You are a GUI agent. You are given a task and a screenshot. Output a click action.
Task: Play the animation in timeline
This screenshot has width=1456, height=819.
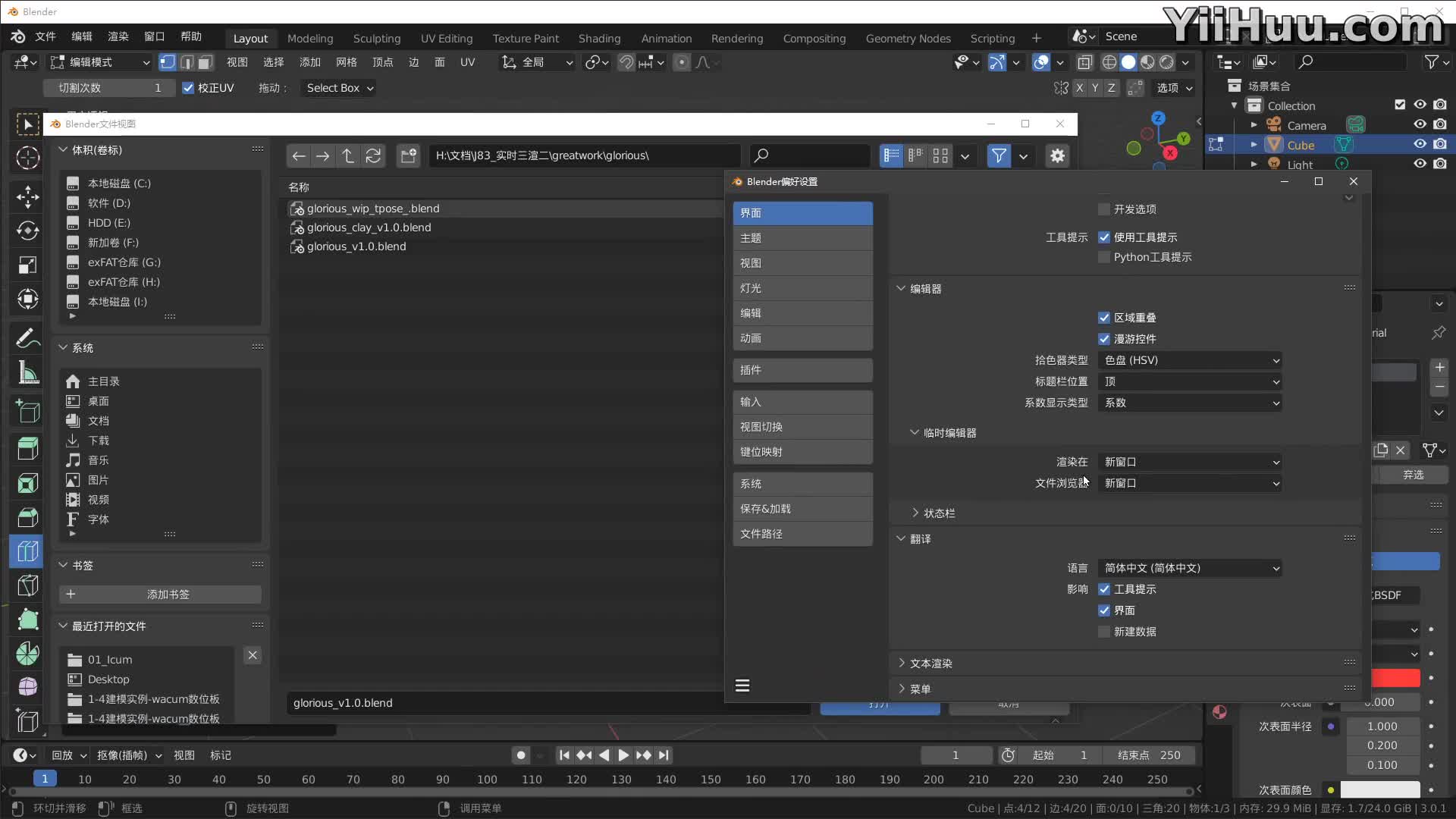623,755
